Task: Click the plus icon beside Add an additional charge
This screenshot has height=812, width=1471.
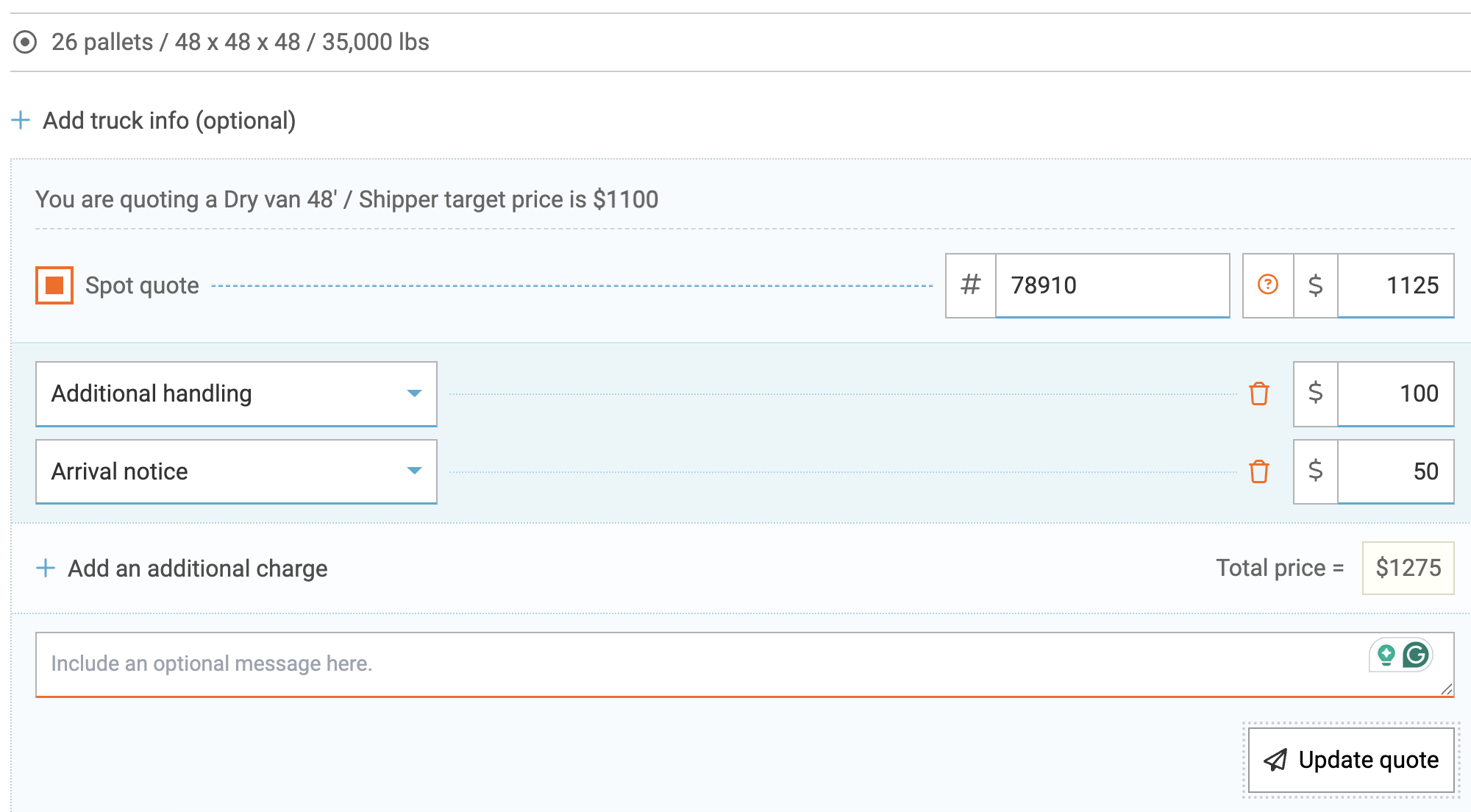Action: click(x=46, y=568)
